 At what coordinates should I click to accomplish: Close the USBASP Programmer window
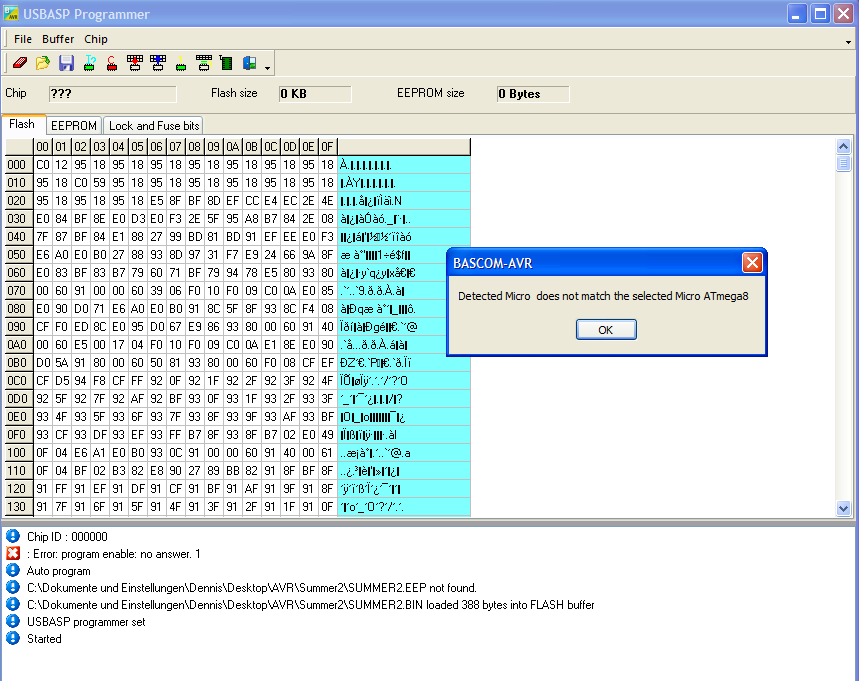tap(843, 14)
